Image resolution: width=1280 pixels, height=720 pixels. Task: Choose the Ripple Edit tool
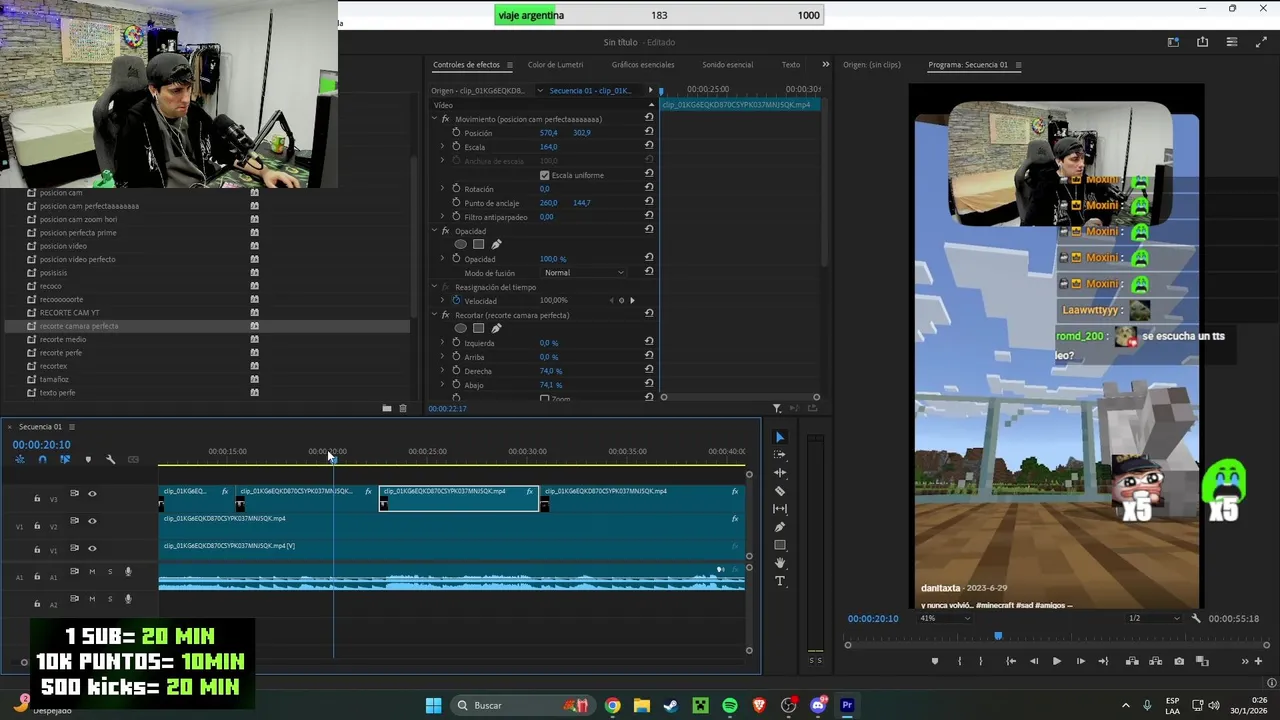(780, 473)
